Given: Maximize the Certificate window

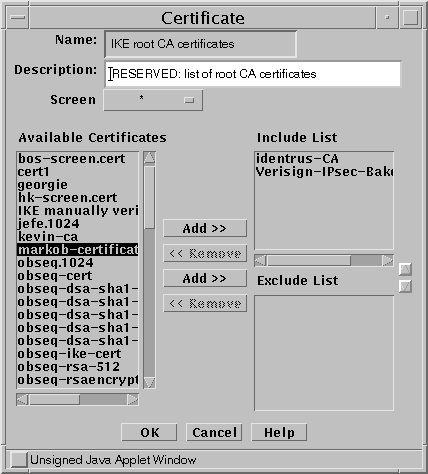Looking at the screenshot, I should (x=410, y=17).
